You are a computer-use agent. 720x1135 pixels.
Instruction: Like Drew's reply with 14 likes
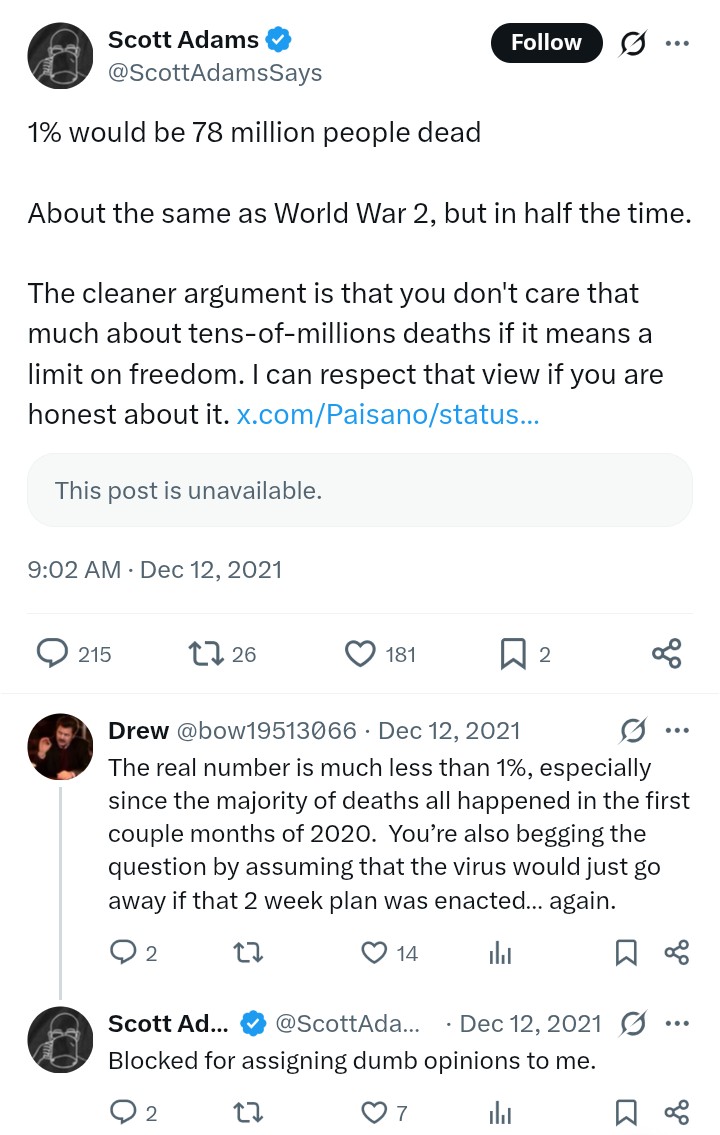pyautogui.click(x=374, y=953)
